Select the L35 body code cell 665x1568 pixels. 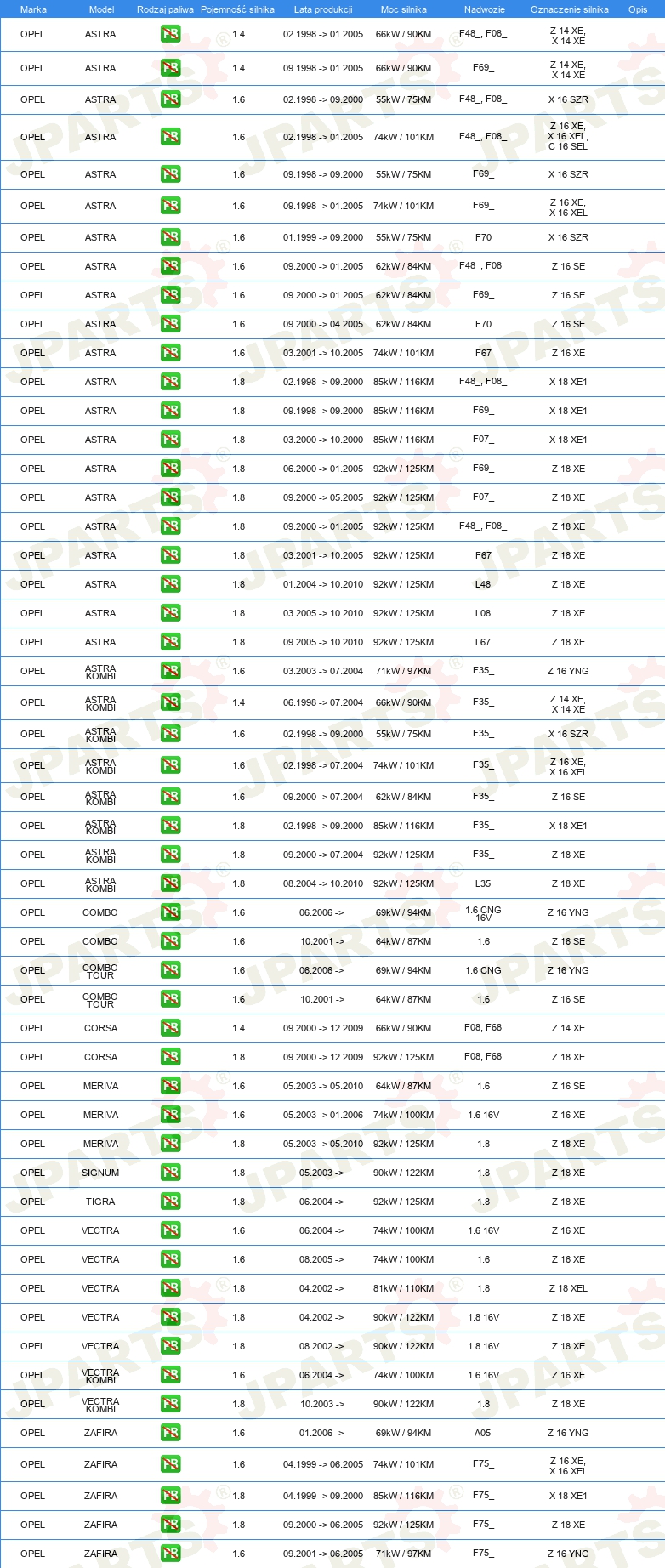pyautogui.click(x=483, y=883)
